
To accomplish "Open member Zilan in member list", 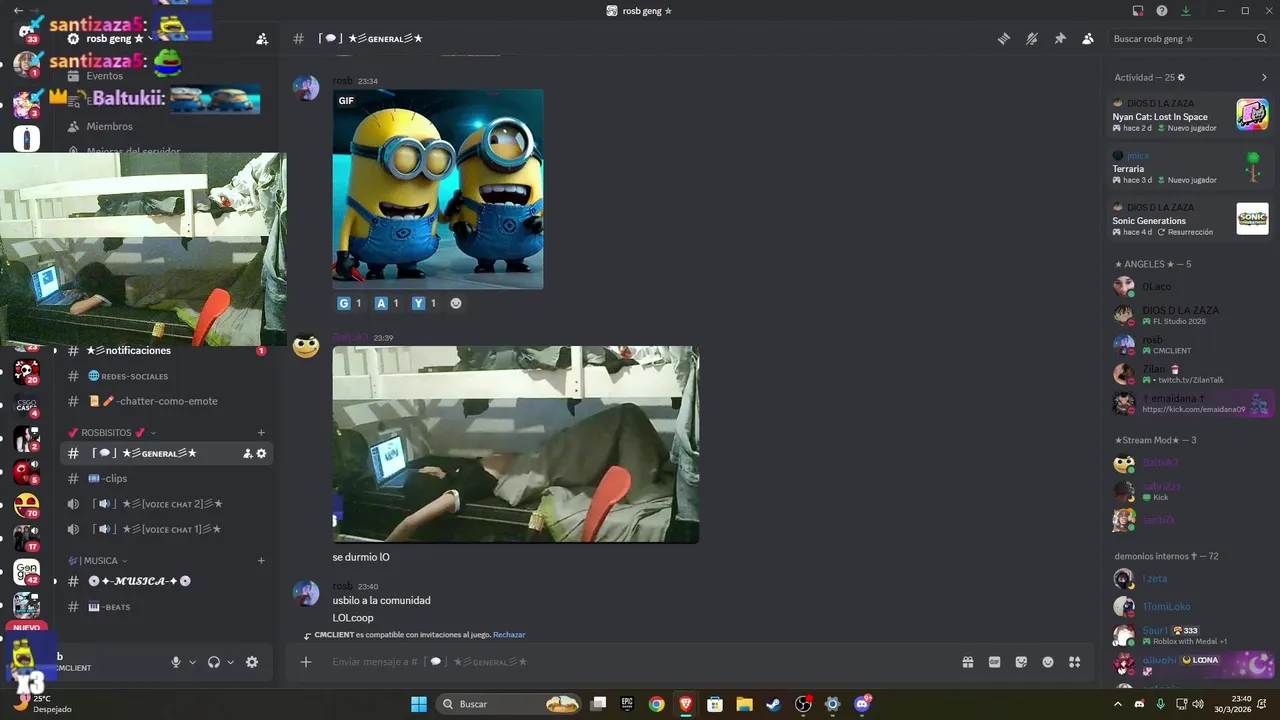I will click(1190, 374).
